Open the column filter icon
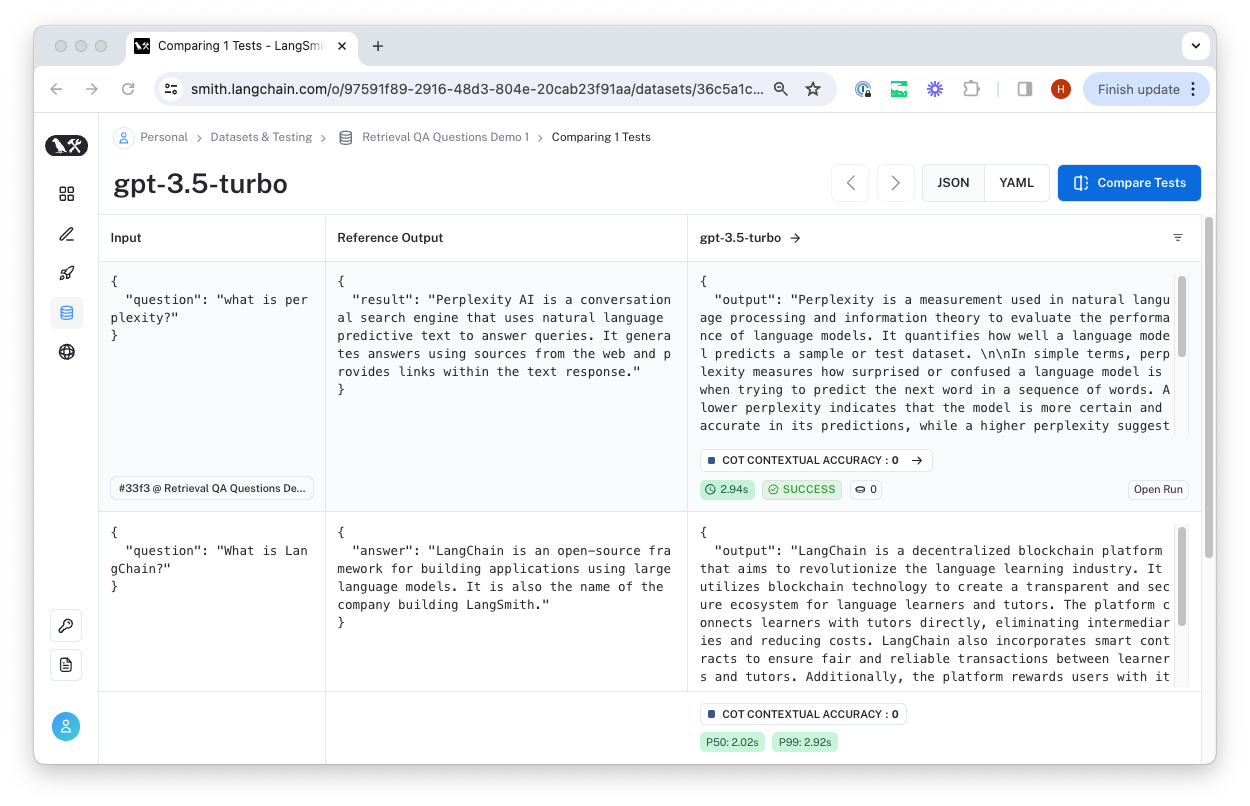This screenshot has width=1250, height=806. [1178, 238]
